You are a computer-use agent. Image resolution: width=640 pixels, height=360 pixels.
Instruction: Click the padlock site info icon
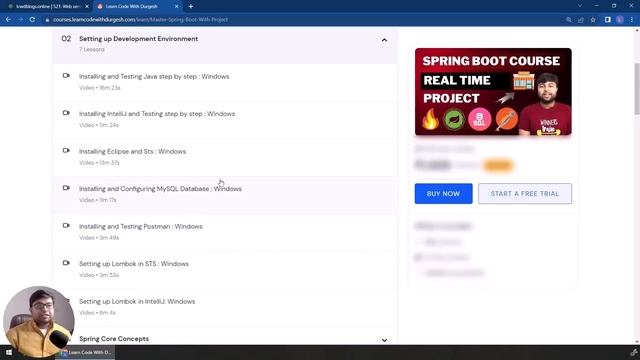(47, 20)
